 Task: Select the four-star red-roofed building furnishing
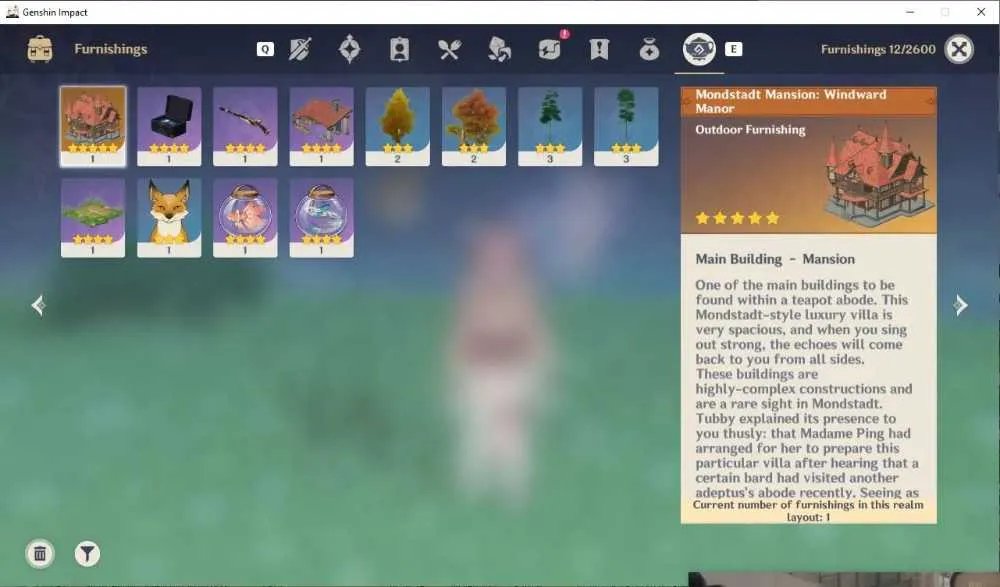pos(321,126)
